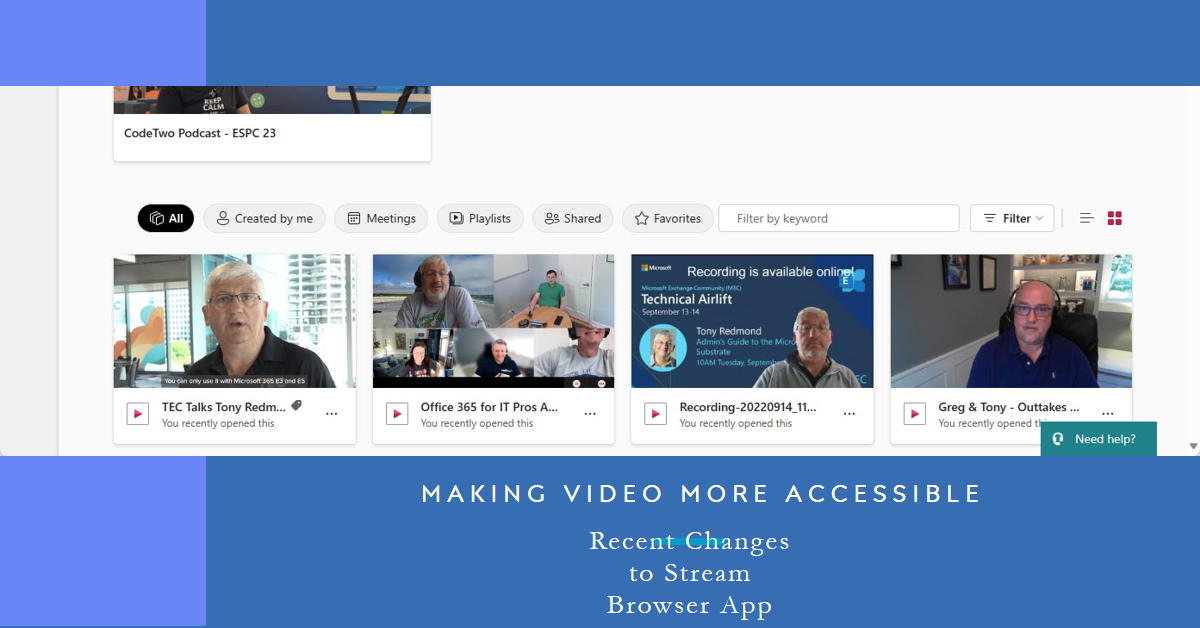Open the CodeTwo Podcast video thumbnail

pos(272,100)
